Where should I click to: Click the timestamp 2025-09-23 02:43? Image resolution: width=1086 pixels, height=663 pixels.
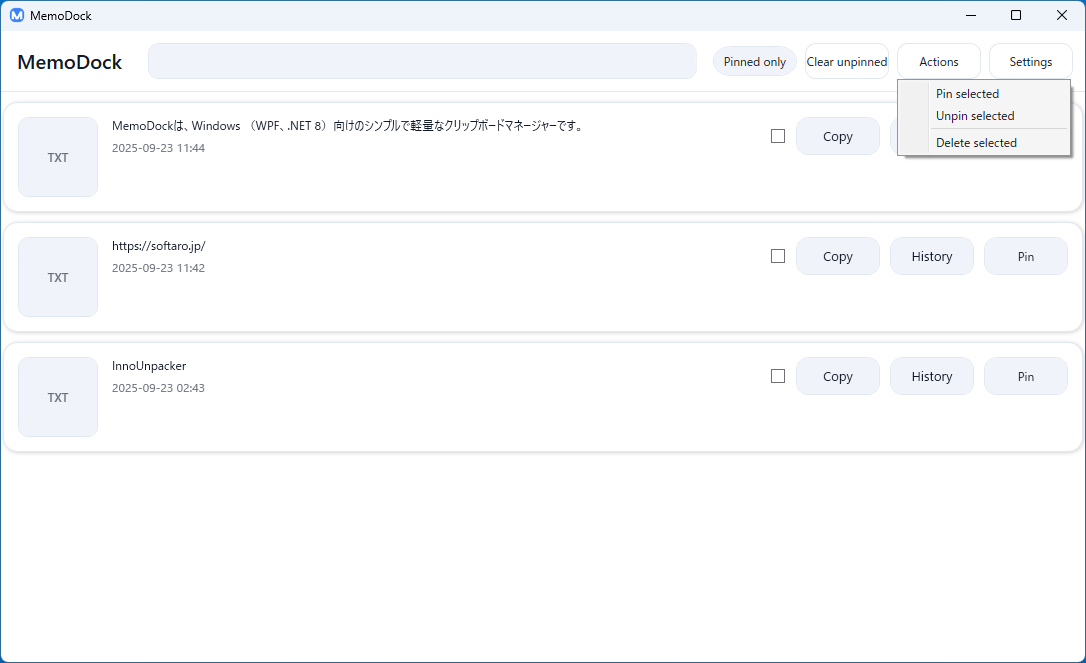pyautogui.click(x=159, y=387)
